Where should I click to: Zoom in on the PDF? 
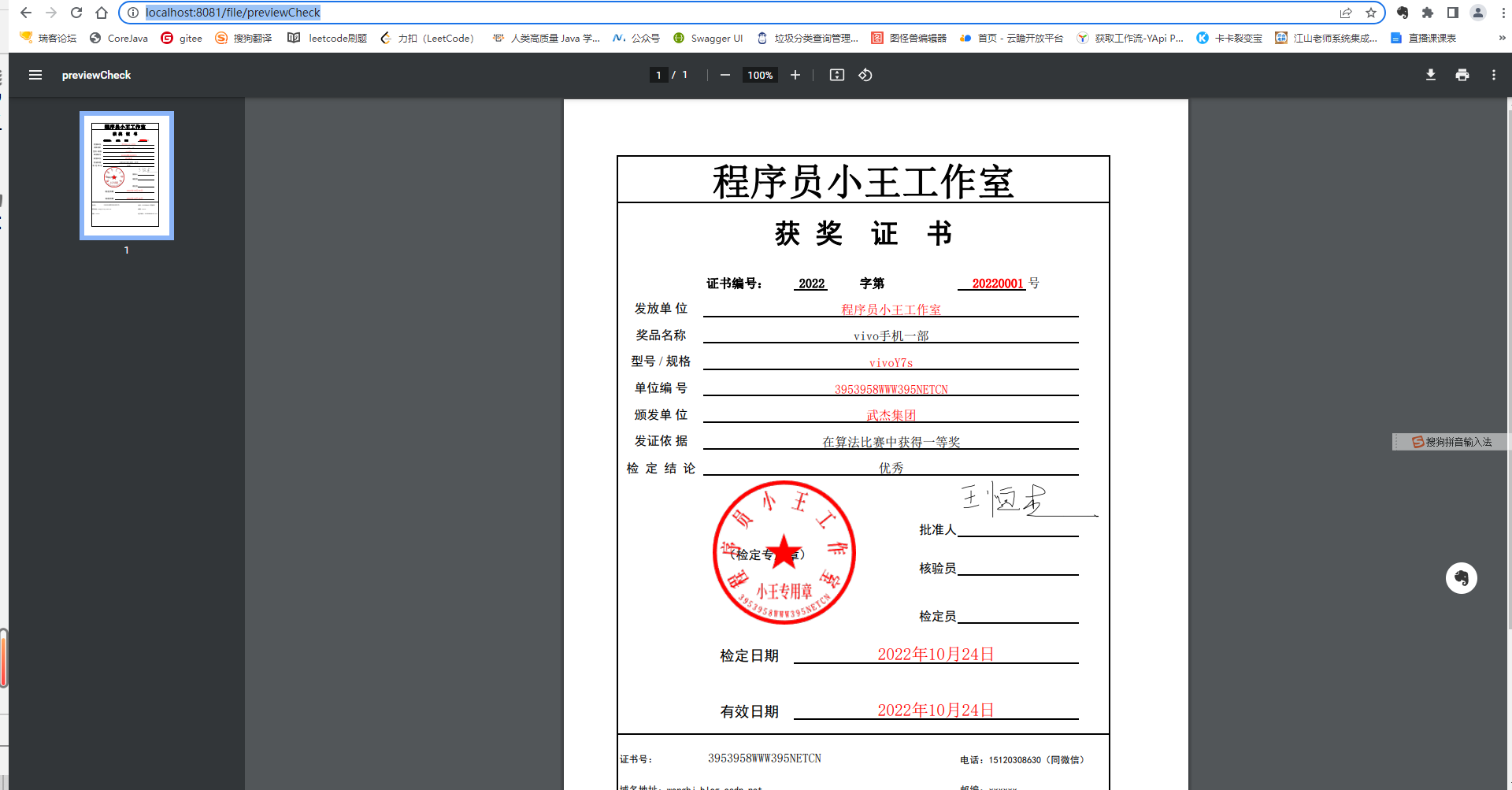click(x=795, y=75)
